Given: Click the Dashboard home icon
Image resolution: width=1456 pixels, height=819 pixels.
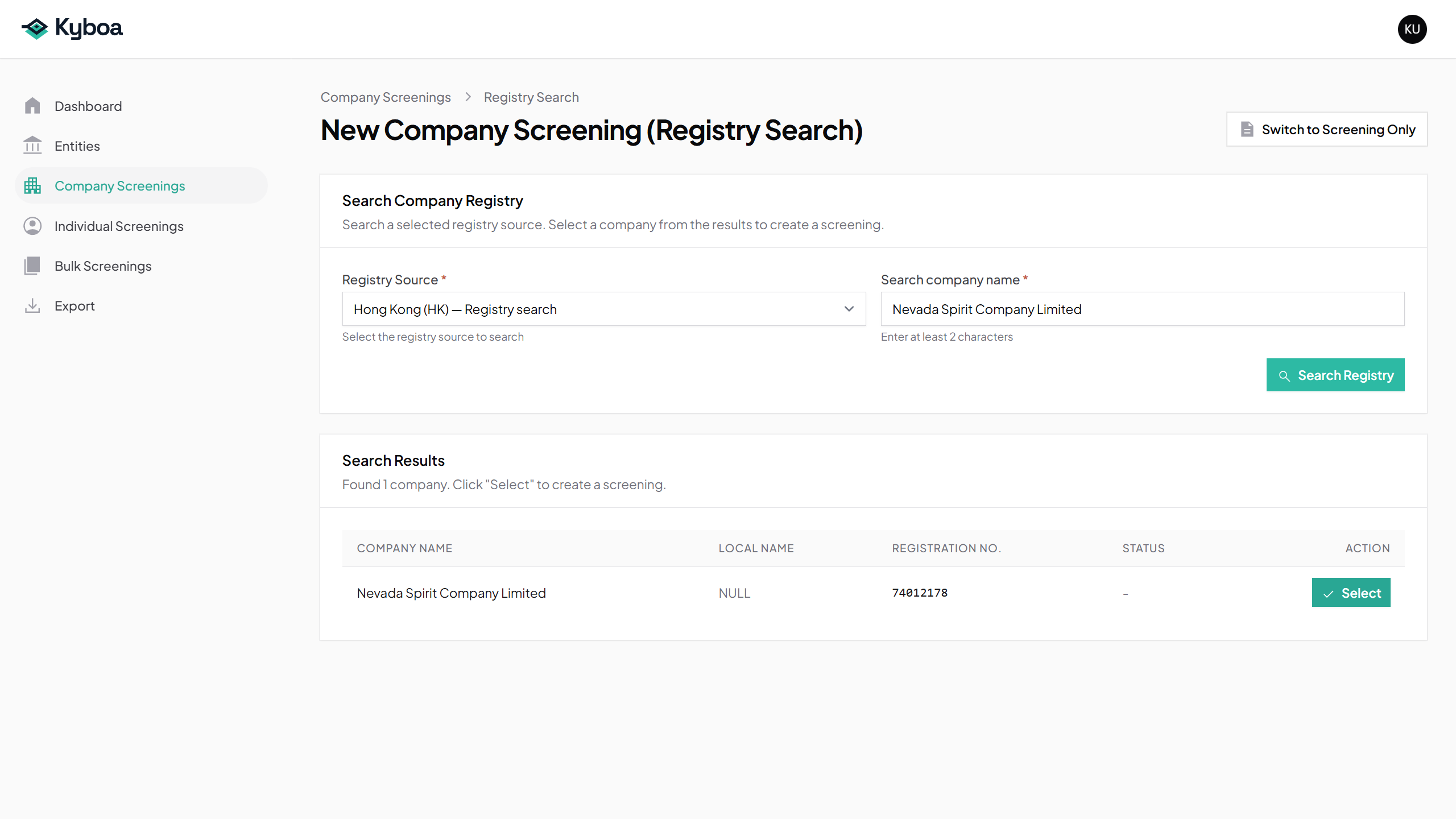Looking at the screenshot, I should [x=32, y=106].
